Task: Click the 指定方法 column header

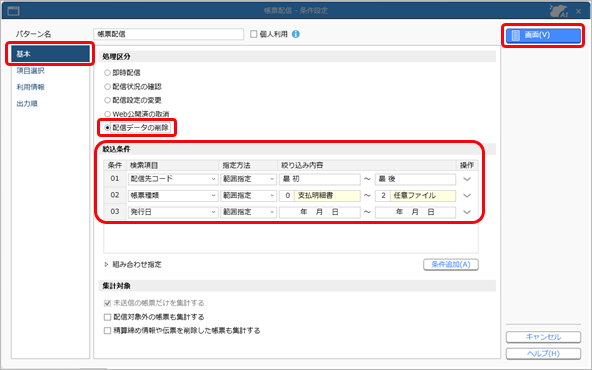Action: point(248,165)
